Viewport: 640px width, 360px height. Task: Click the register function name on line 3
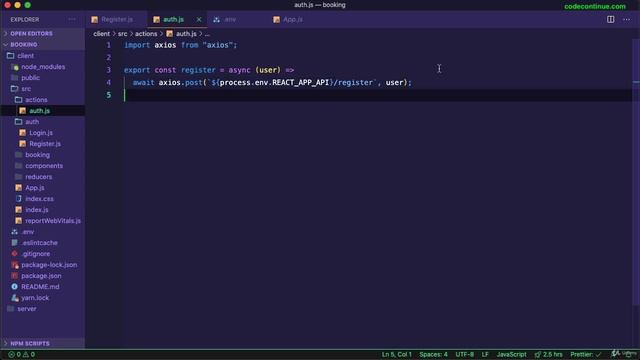coord(198,70)
